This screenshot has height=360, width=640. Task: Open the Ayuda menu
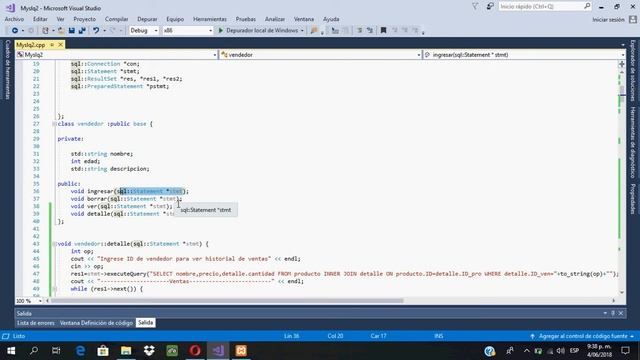331,19
